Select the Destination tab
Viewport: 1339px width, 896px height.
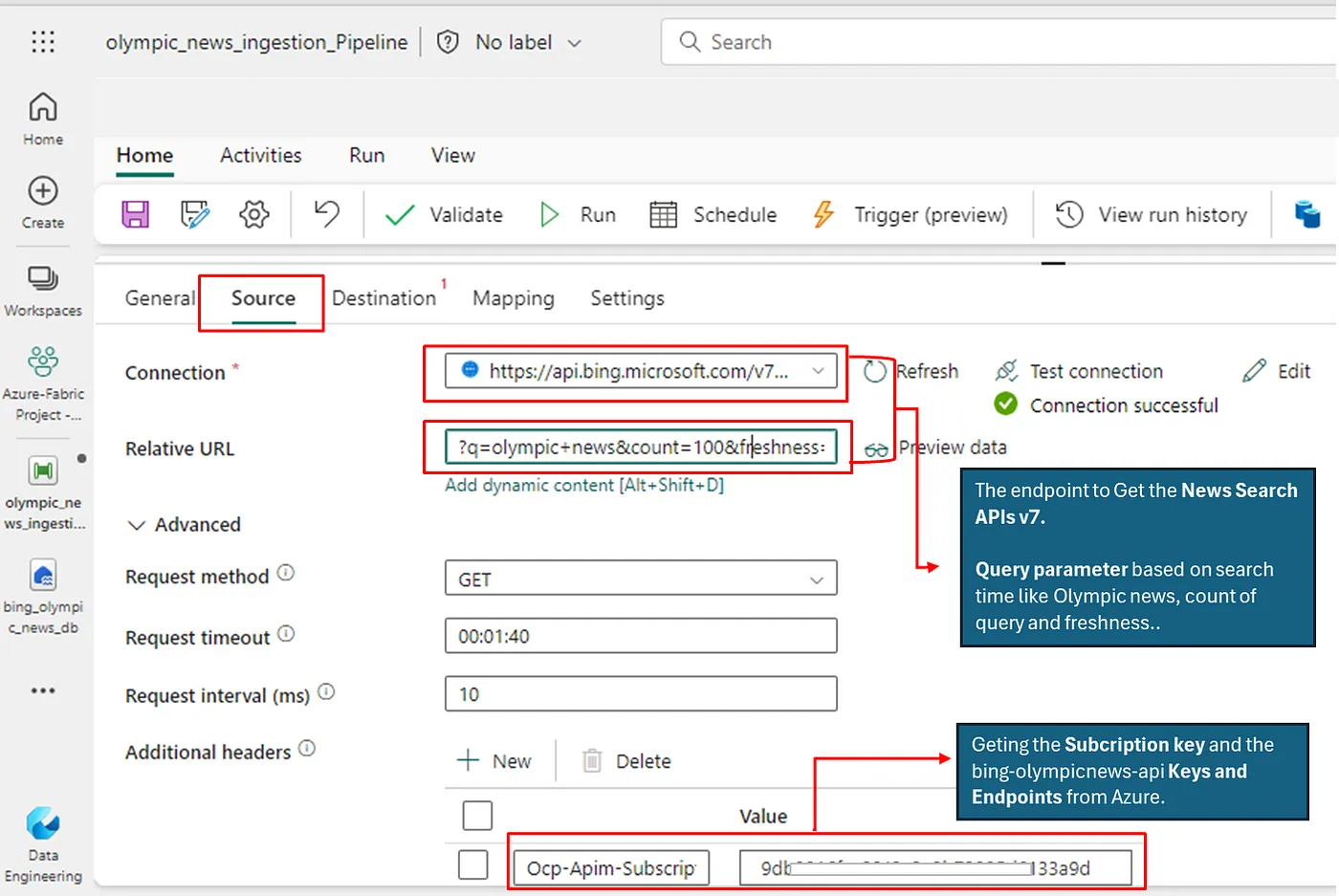point(384,298)
